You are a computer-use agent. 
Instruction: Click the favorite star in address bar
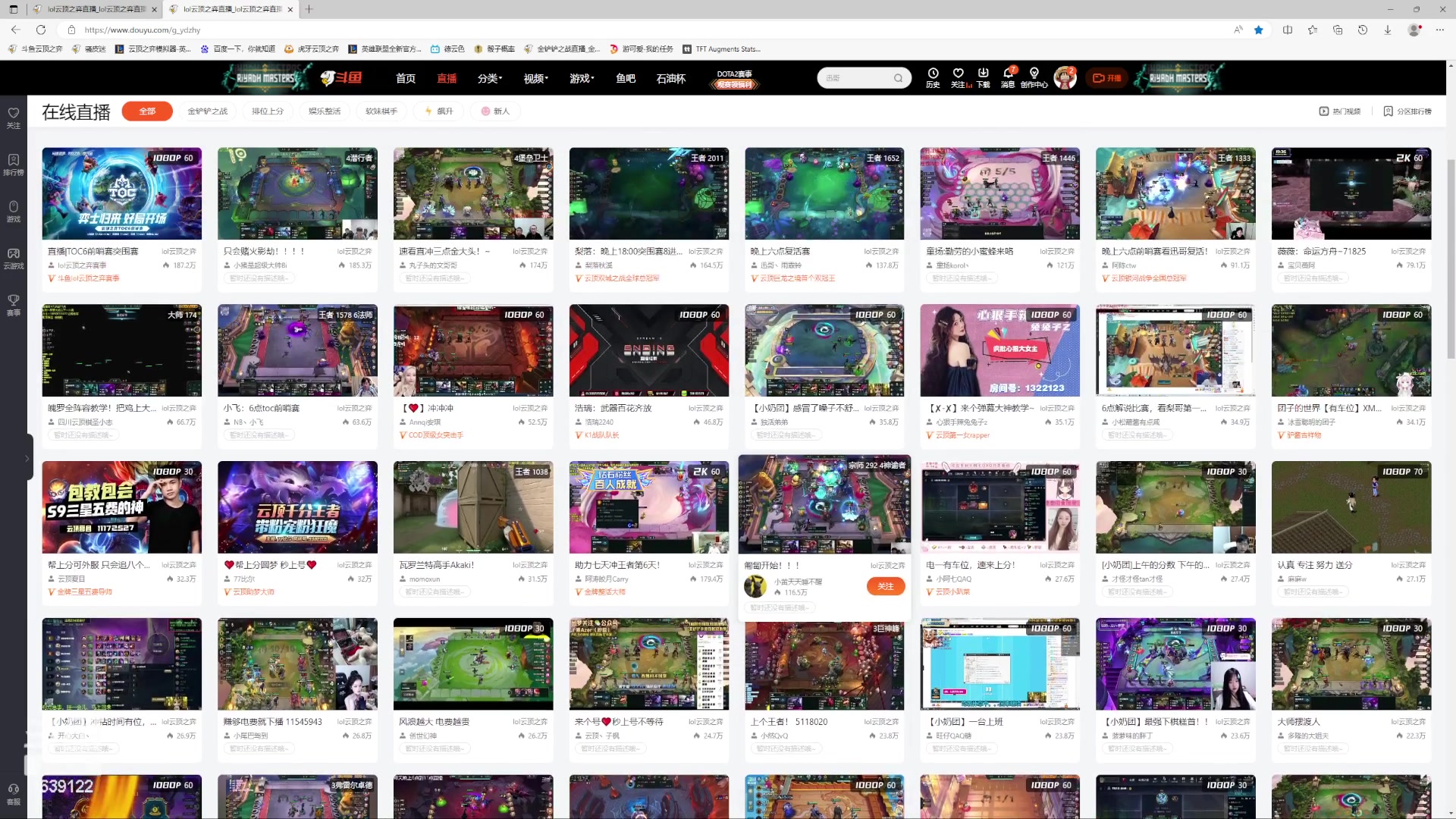click(x=1259, y=30)
